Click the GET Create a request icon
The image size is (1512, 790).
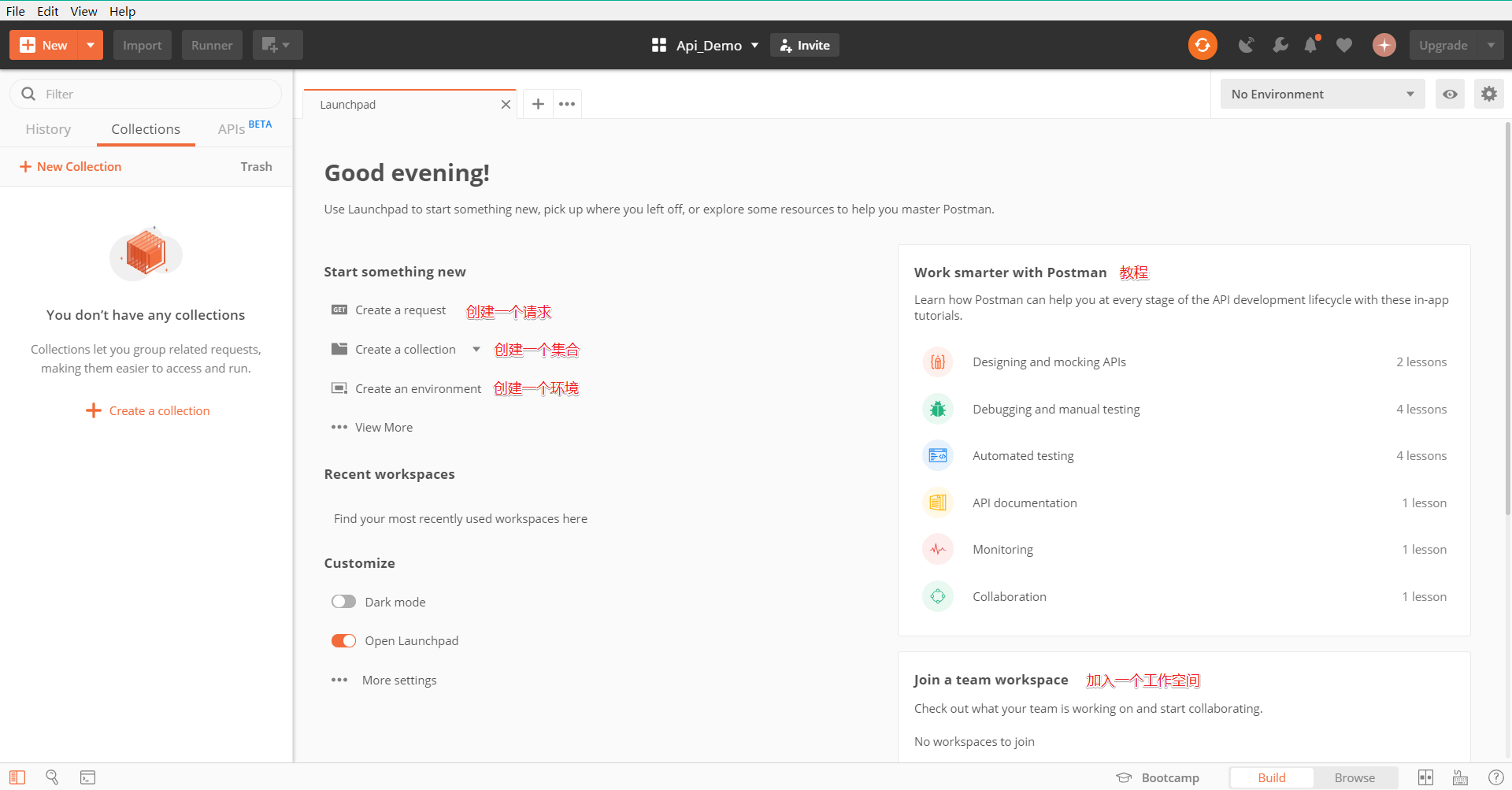pyautogui.click(x=339, y=310)
